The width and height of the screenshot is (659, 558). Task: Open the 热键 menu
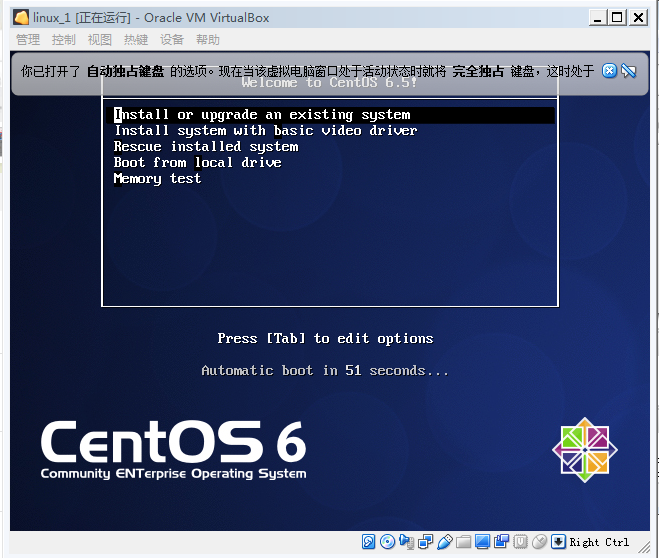pos(136,39)
